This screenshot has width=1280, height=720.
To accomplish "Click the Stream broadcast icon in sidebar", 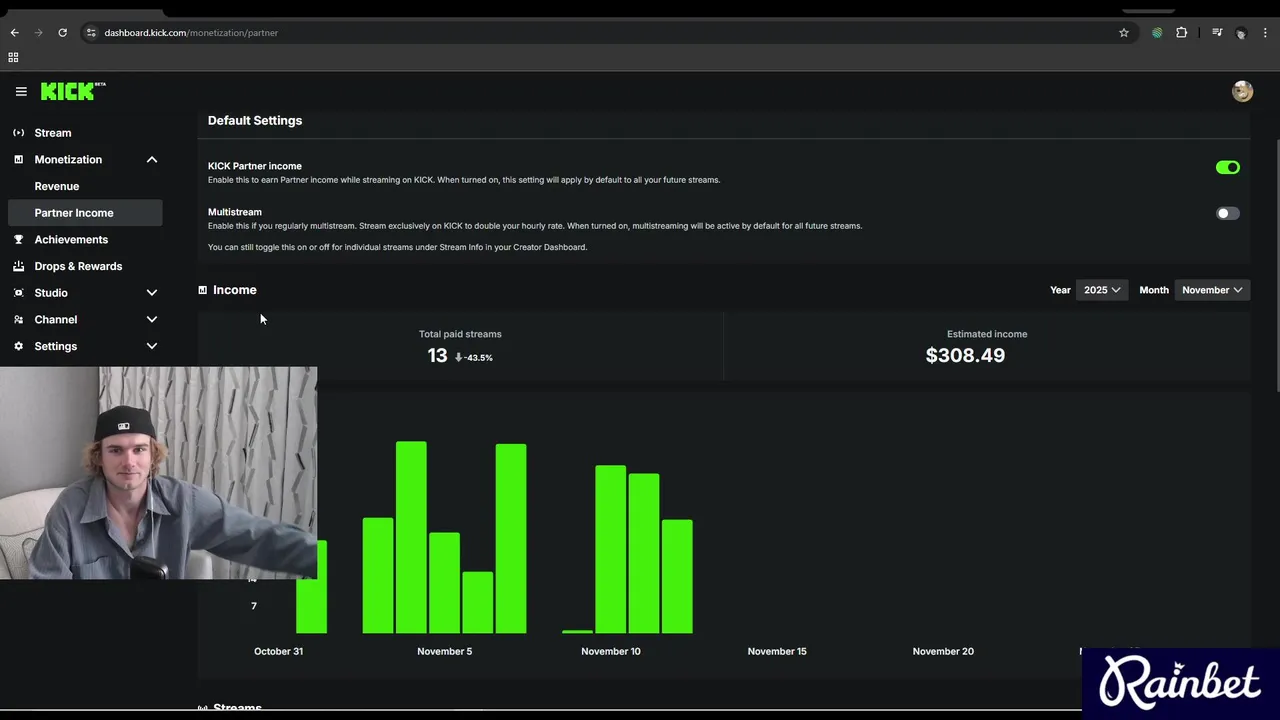I will pyautogui.click(x=18, y=133).
